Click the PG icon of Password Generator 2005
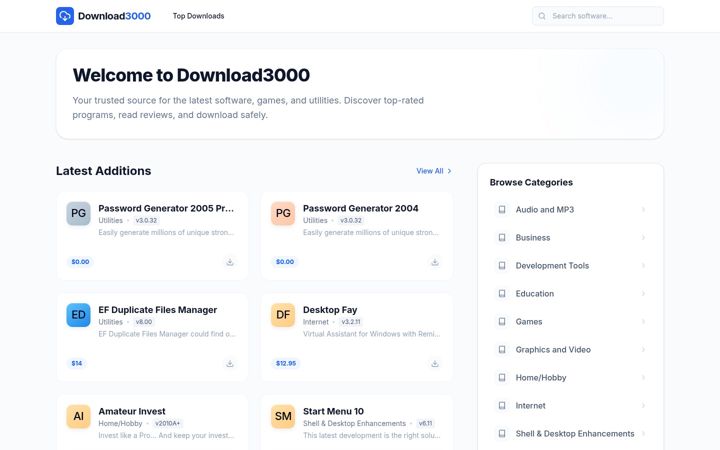The height and width of the screenshot is (450, 720). click(79, 213)
